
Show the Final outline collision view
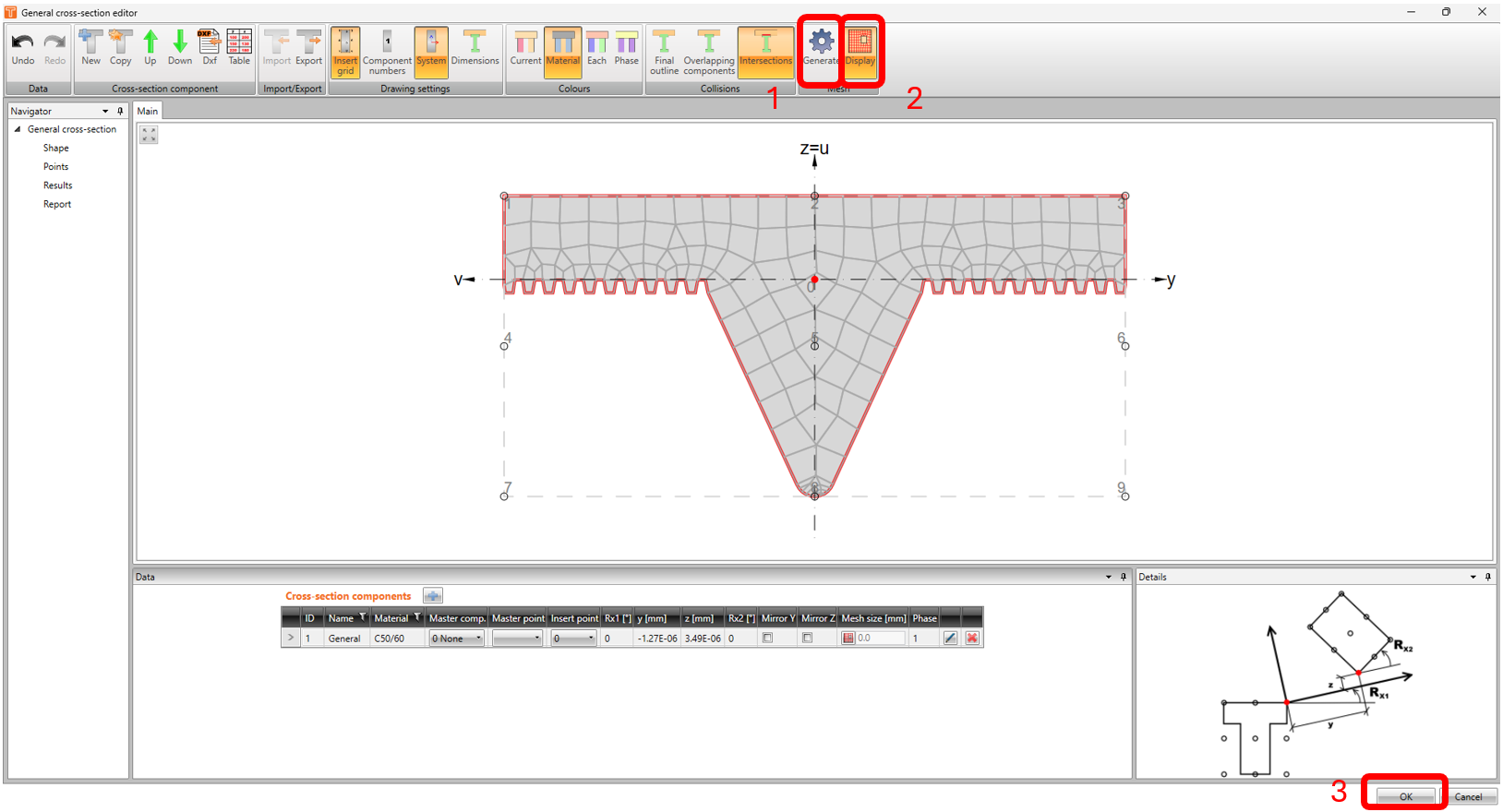664,51
